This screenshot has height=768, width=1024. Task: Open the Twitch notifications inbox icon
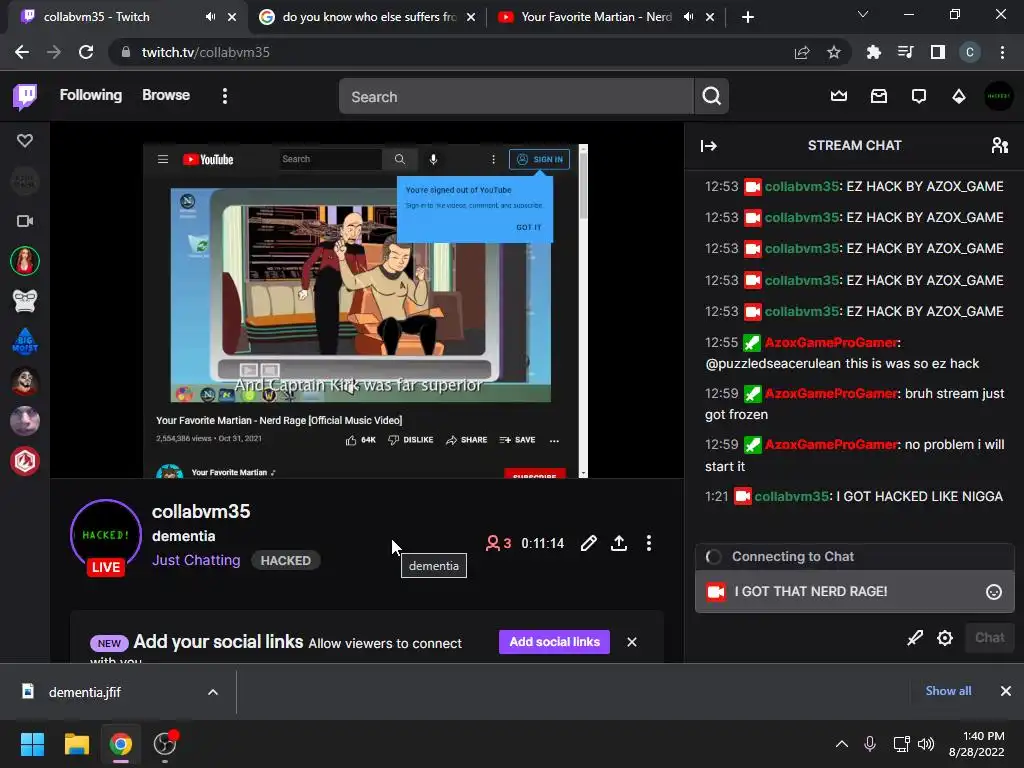click(879, 97)
